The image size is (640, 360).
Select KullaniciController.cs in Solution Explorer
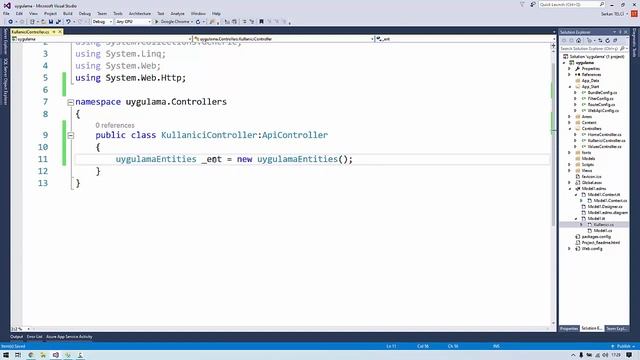(606, 141)
